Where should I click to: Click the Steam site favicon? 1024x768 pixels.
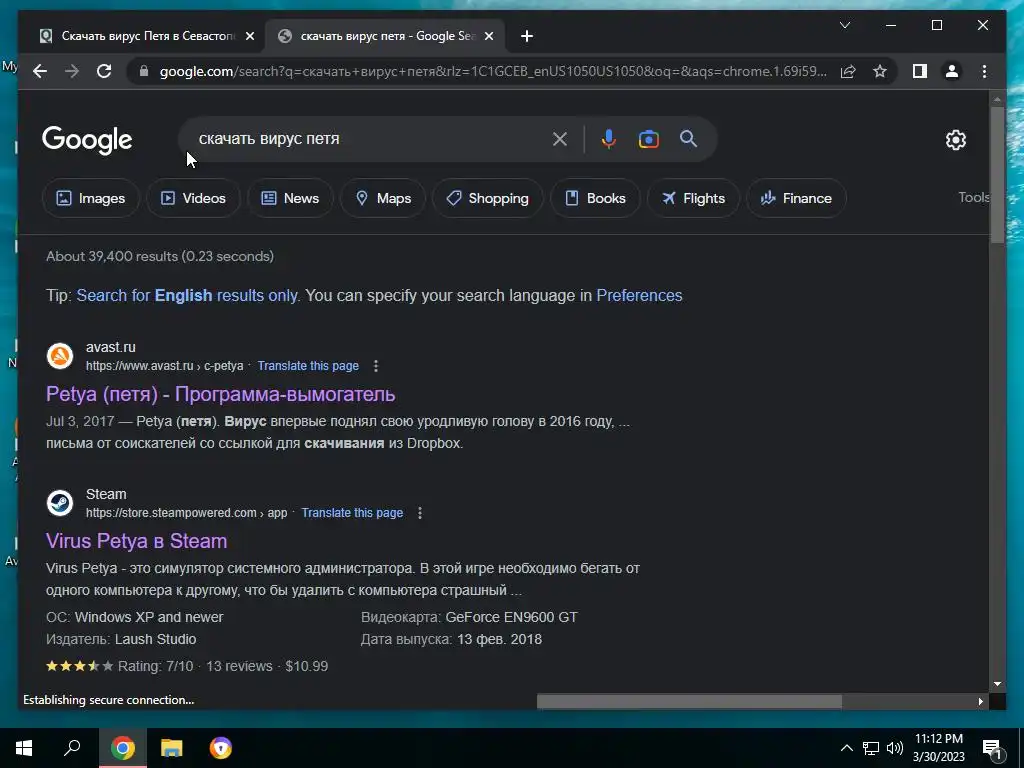pos(60,503)
